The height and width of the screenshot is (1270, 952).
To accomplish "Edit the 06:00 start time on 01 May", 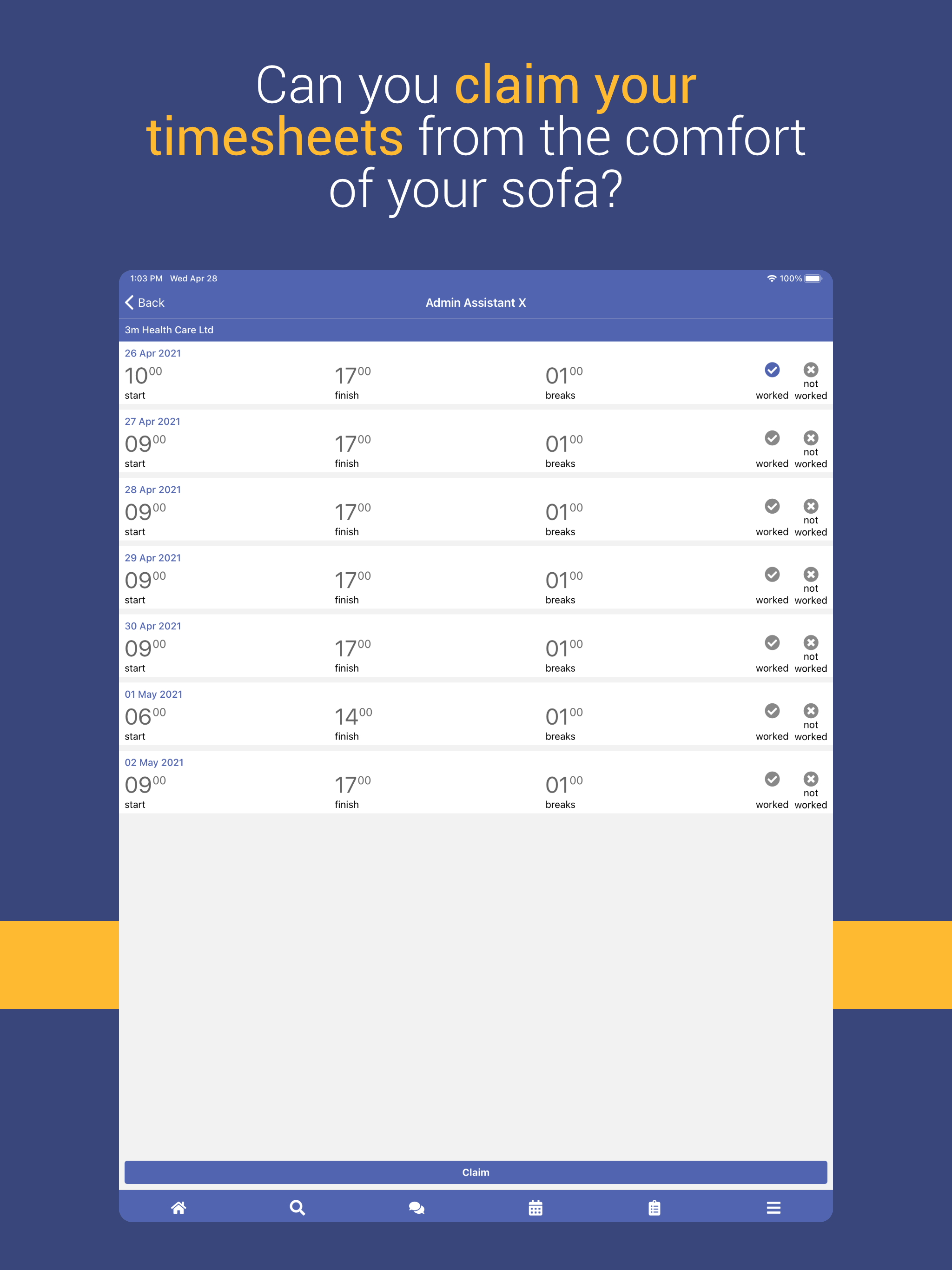I will pyautogui.click(x=145, y=717).
